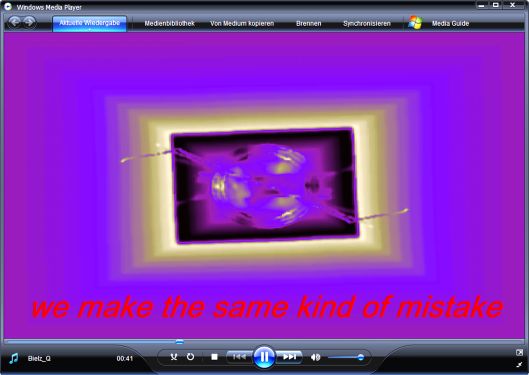529x375 pixels.
Task: Open the Media Guide link
Action: [450, 24]
